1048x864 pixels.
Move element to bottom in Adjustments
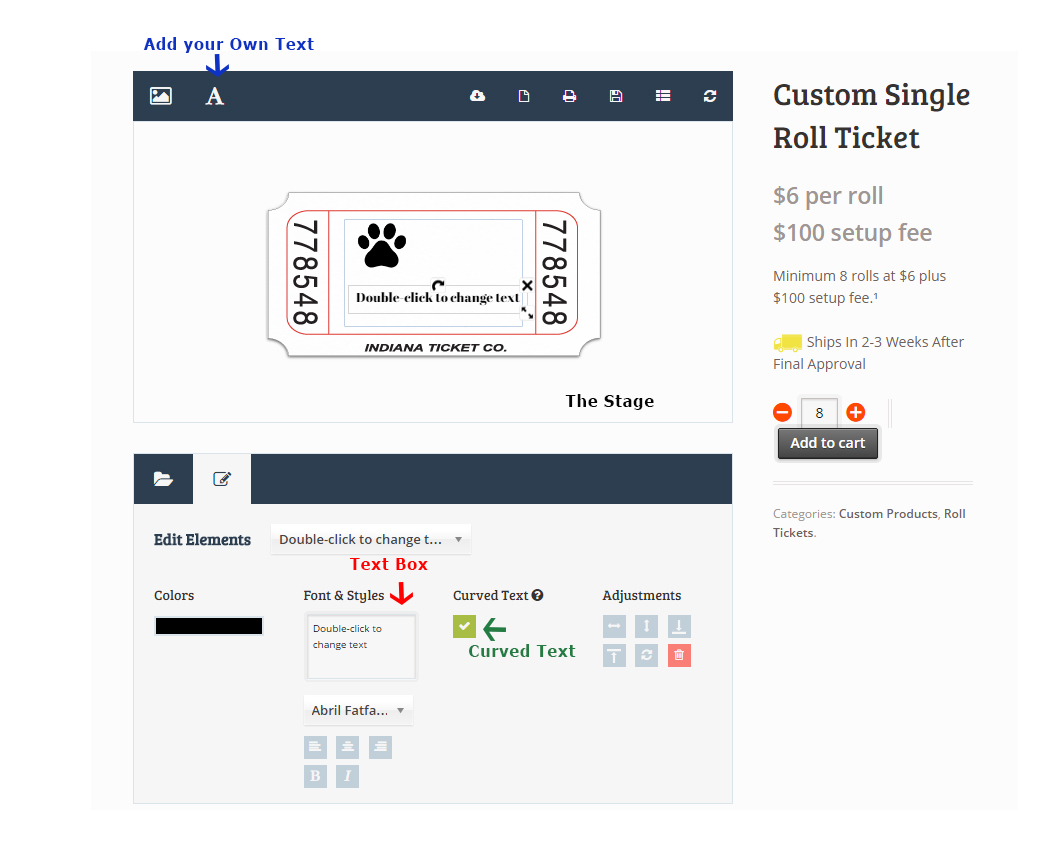pos(679,627)
